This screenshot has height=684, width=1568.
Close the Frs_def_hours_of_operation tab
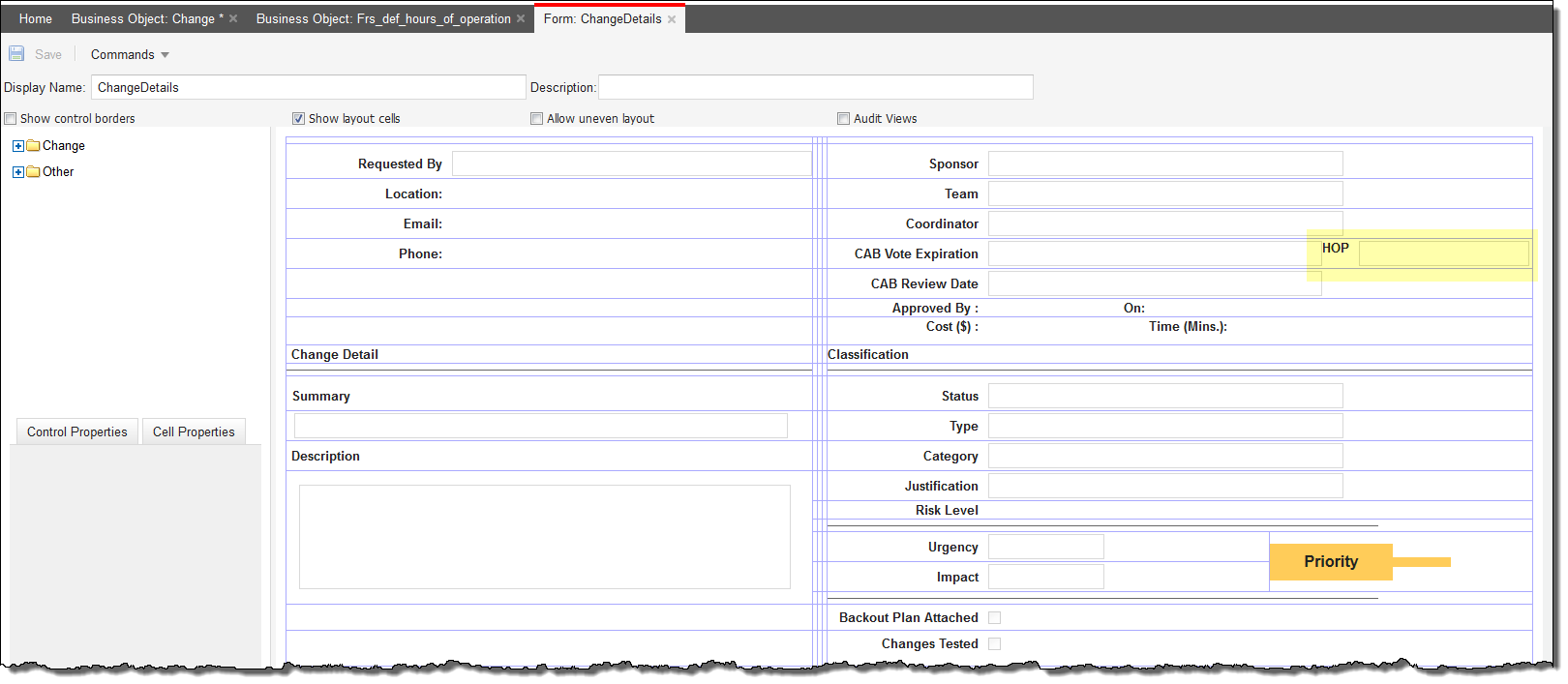point(521,18)
